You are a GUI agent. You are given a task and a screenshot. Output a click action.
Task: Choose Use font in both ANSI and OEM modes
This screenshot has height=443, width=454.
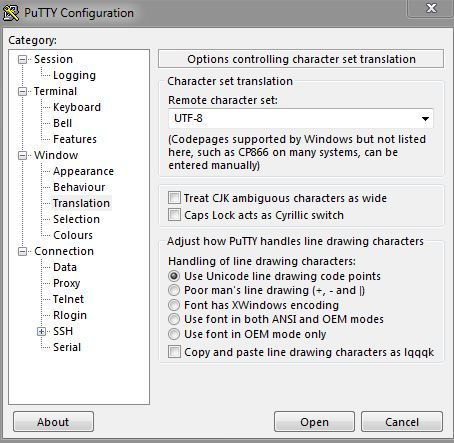click(174, 319)
